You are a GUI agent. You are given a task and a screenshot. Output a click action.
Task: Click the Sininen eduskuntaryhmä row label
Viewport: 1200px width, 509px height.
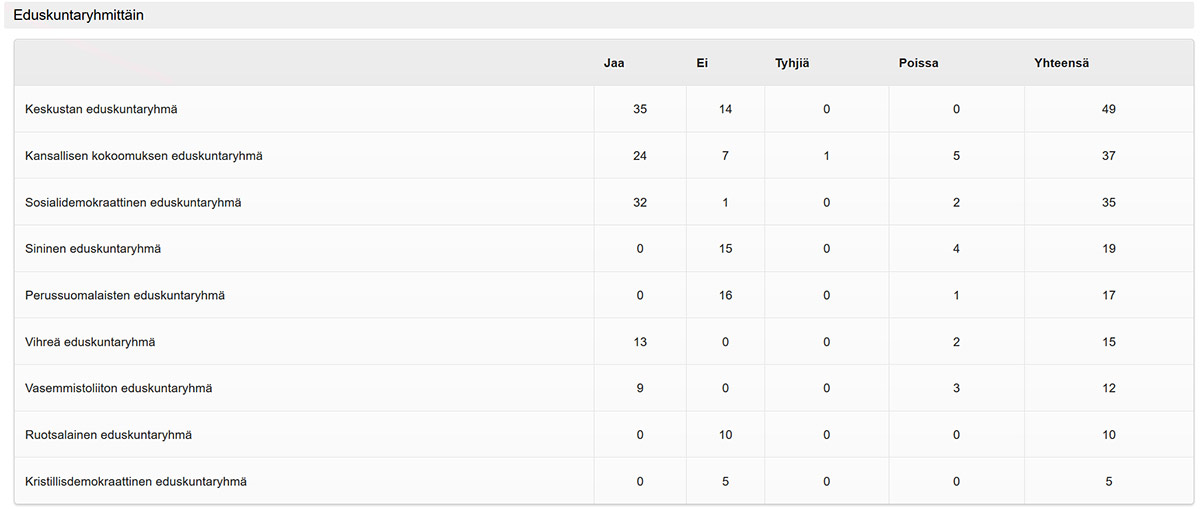click(93, 249)
